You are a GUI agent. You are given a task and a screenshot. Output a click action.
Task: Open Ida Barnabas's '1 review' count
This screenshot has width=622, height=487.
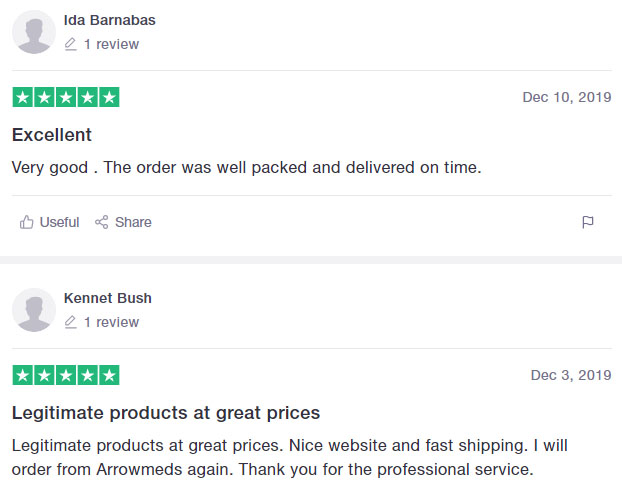click(x=111, y=44)
